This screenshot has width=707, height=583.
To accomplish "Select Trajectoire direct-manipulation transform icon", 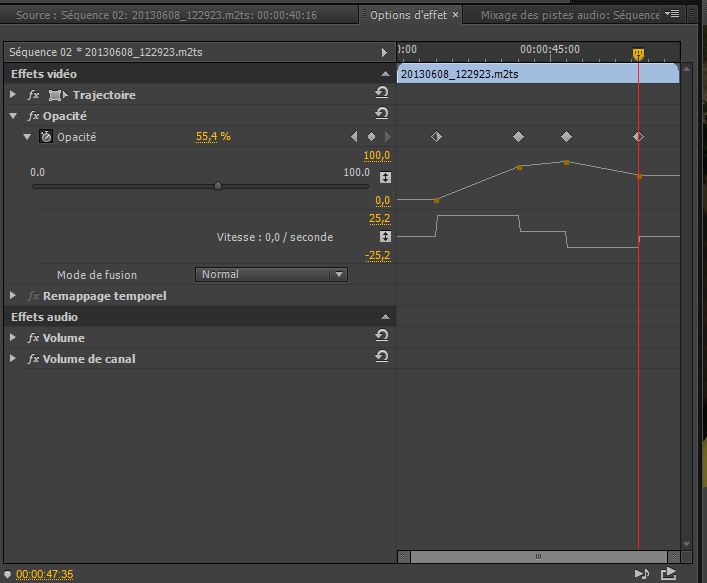I will coord(58,95).
